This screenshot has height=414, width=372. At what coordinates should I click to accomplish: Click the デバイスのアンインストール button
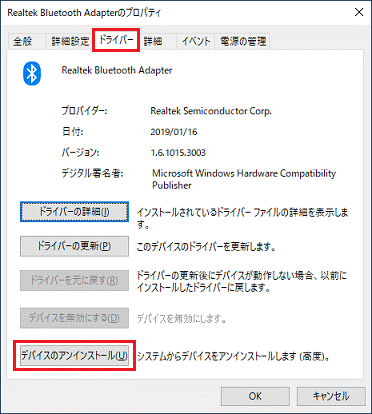[x=74, y=356]
